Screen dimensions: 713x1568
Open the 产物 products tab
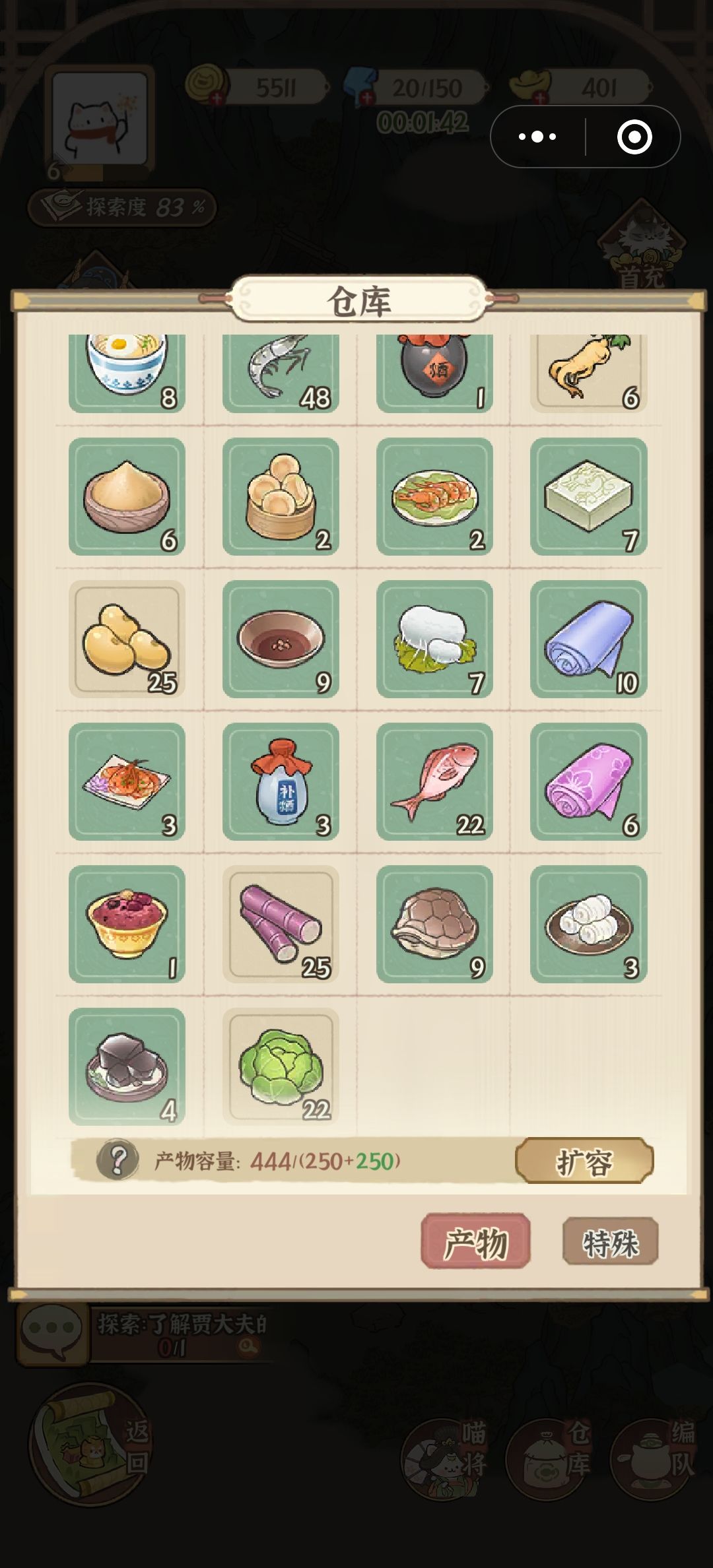[x=475, y=1241]
